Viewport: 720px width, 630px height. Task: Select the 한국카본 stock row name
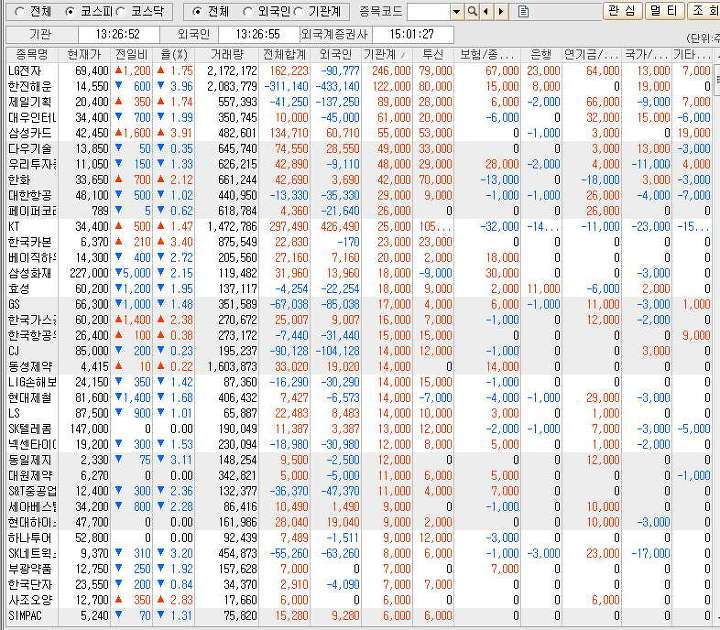click(x=32, y=242)
